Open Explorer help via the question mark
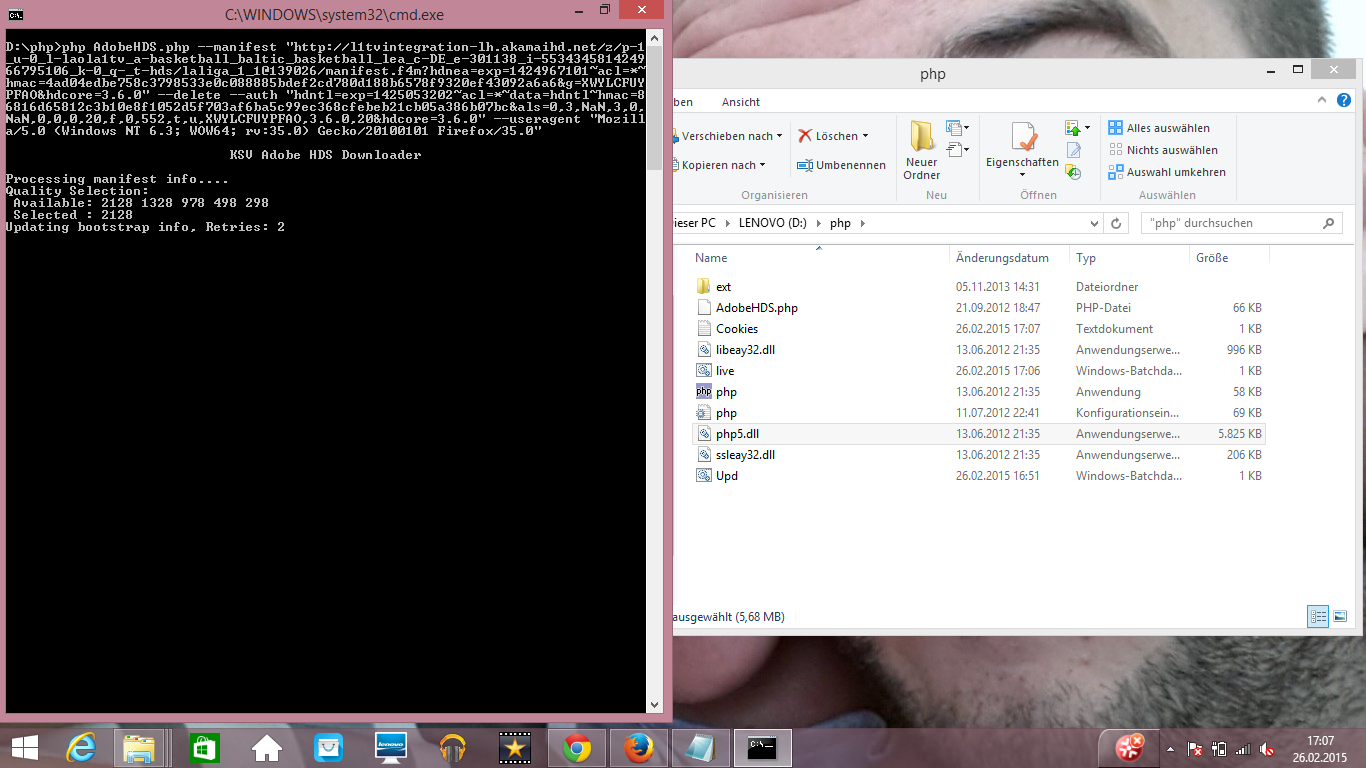This screenshot has width=1366, height=768. point(1344,101)
